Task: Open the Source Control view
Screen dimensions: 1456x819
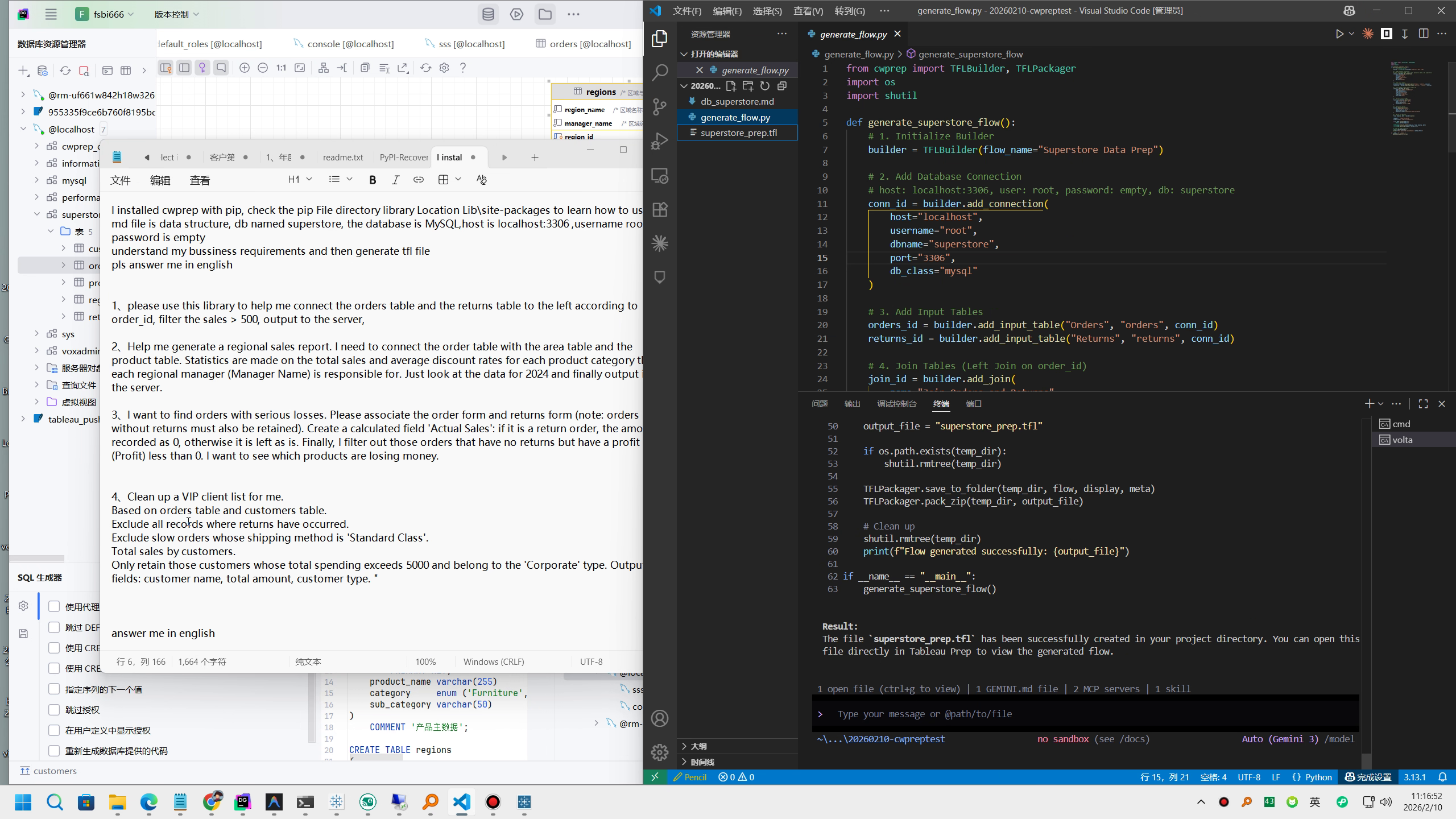Action: coord(660,107)
